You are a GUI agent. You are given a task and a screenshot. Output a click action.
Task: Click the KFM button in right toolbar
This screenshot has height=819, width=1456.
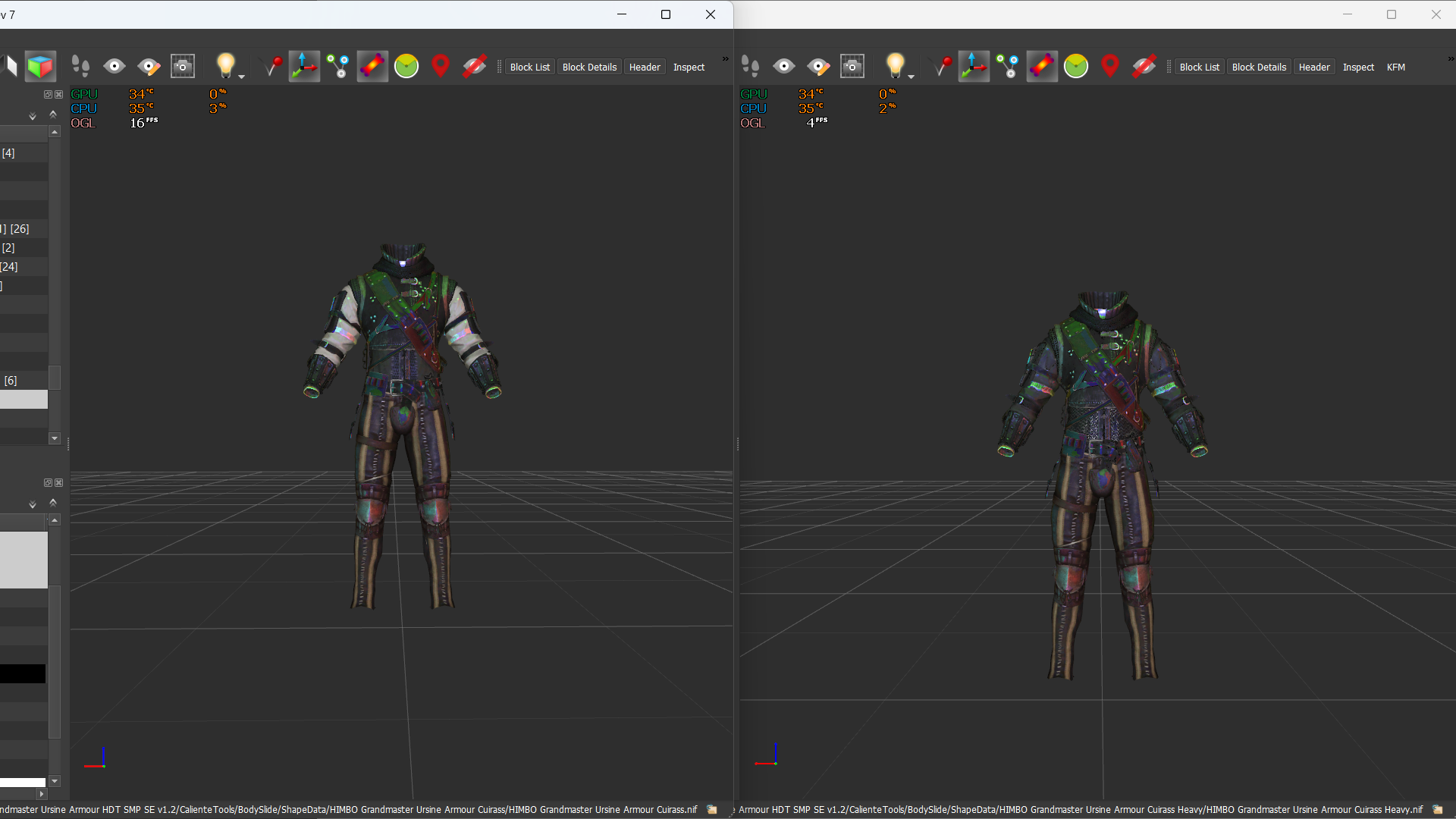1395,67
